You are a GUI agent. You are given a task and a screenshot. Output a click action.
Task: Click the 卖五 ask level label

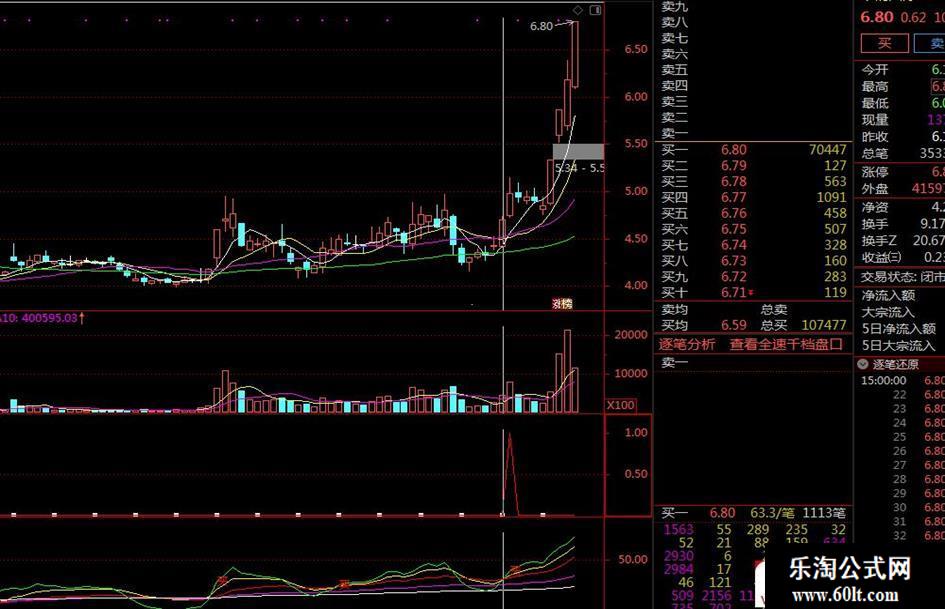(x=674, y=70)
